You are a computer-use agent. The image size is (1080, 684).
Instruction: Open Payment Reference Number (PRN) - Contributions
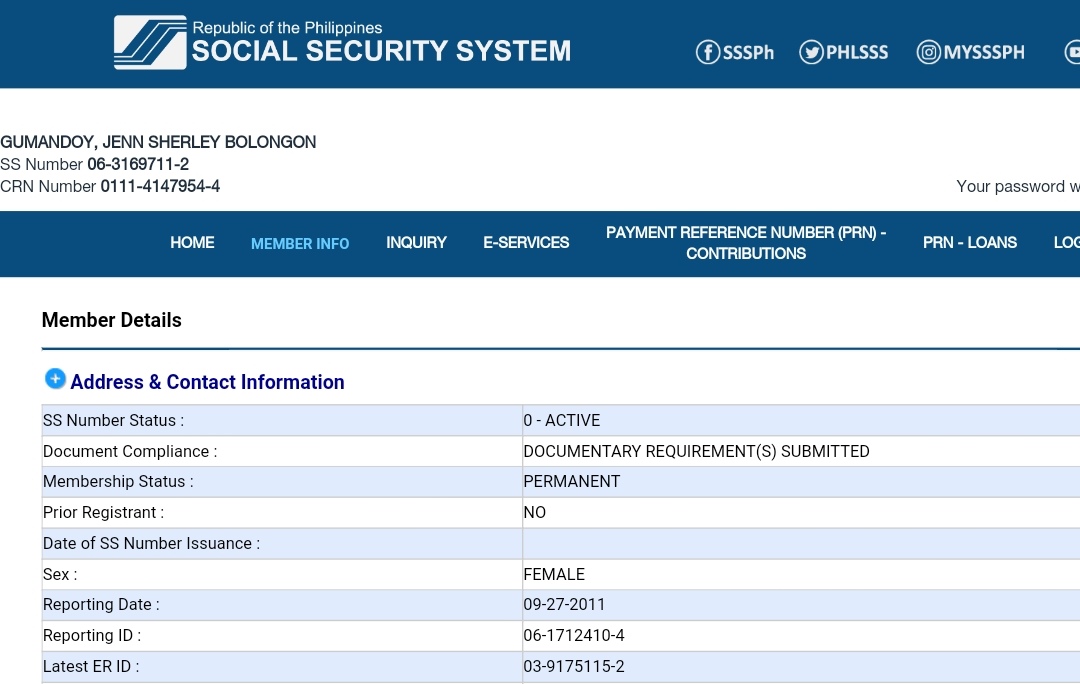(746, 243)
